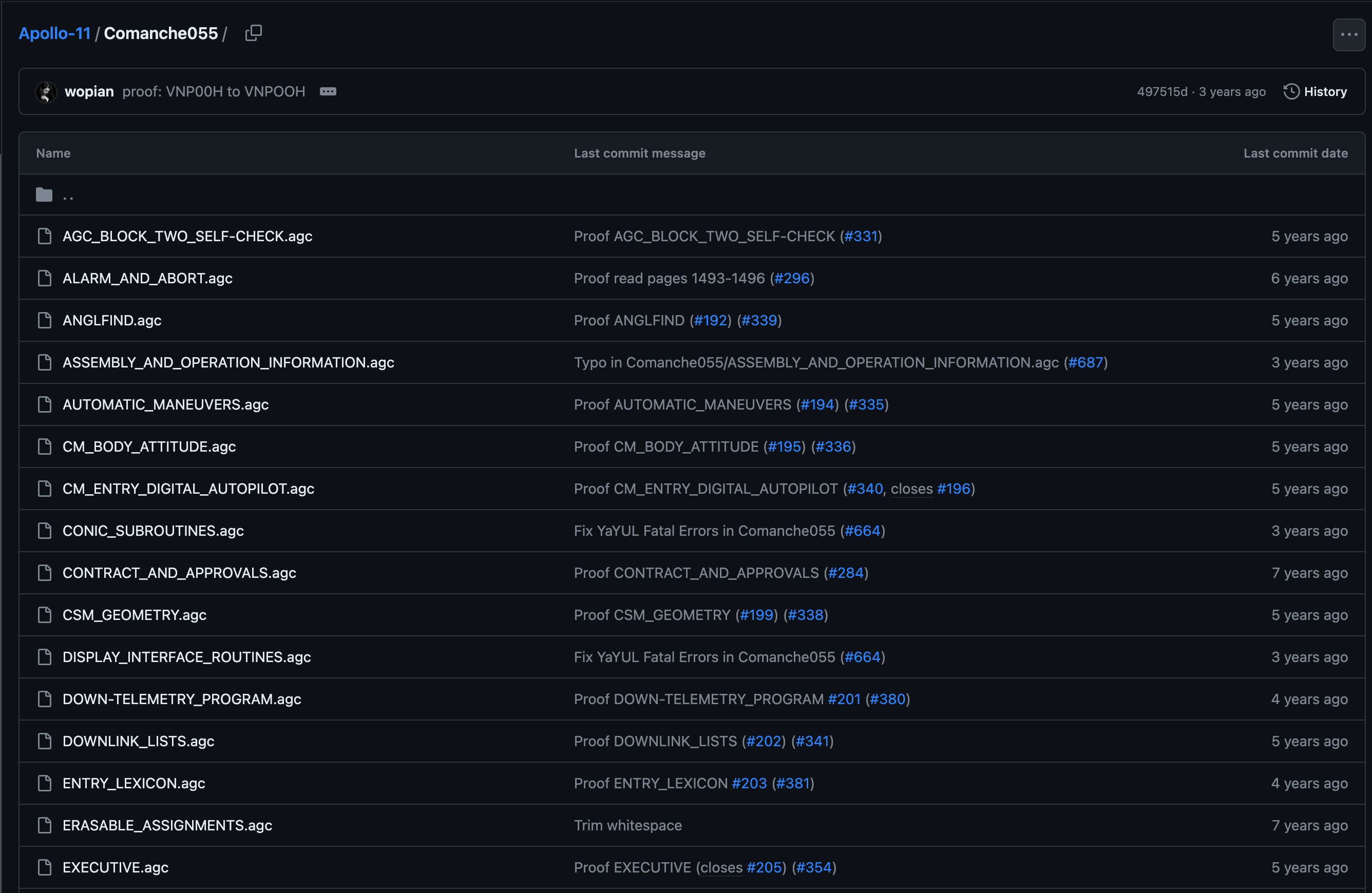1372x893 pixels.
Task: Navigate to Apollo-11 breadcrumb
Action: click(x=55, y=33)
